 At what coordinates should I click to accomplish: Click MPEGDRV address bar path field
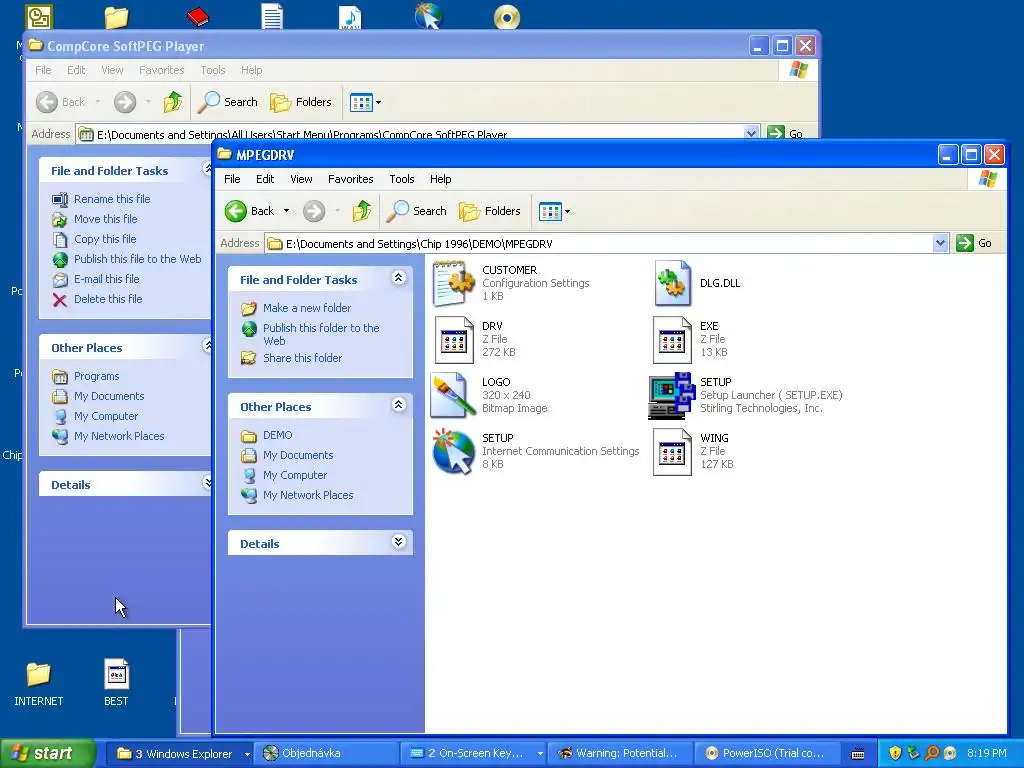[x=598, y=244]
